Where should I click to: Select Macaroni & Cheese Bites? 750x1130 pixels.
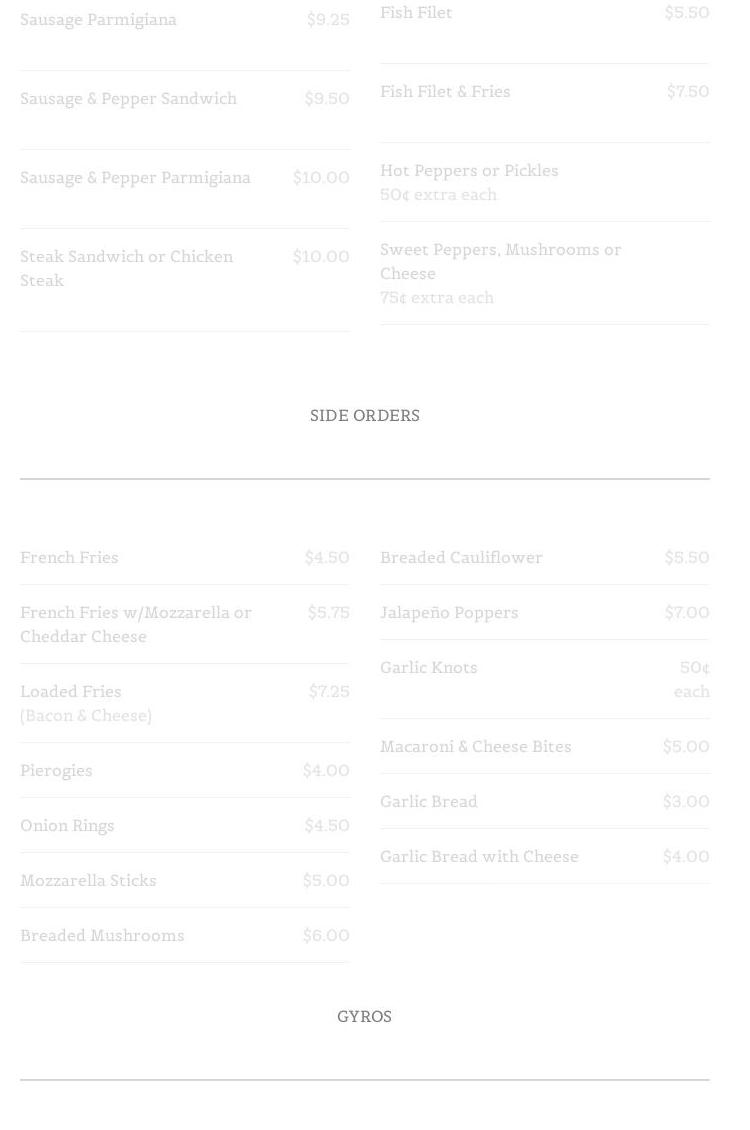(x=475, y=747)
